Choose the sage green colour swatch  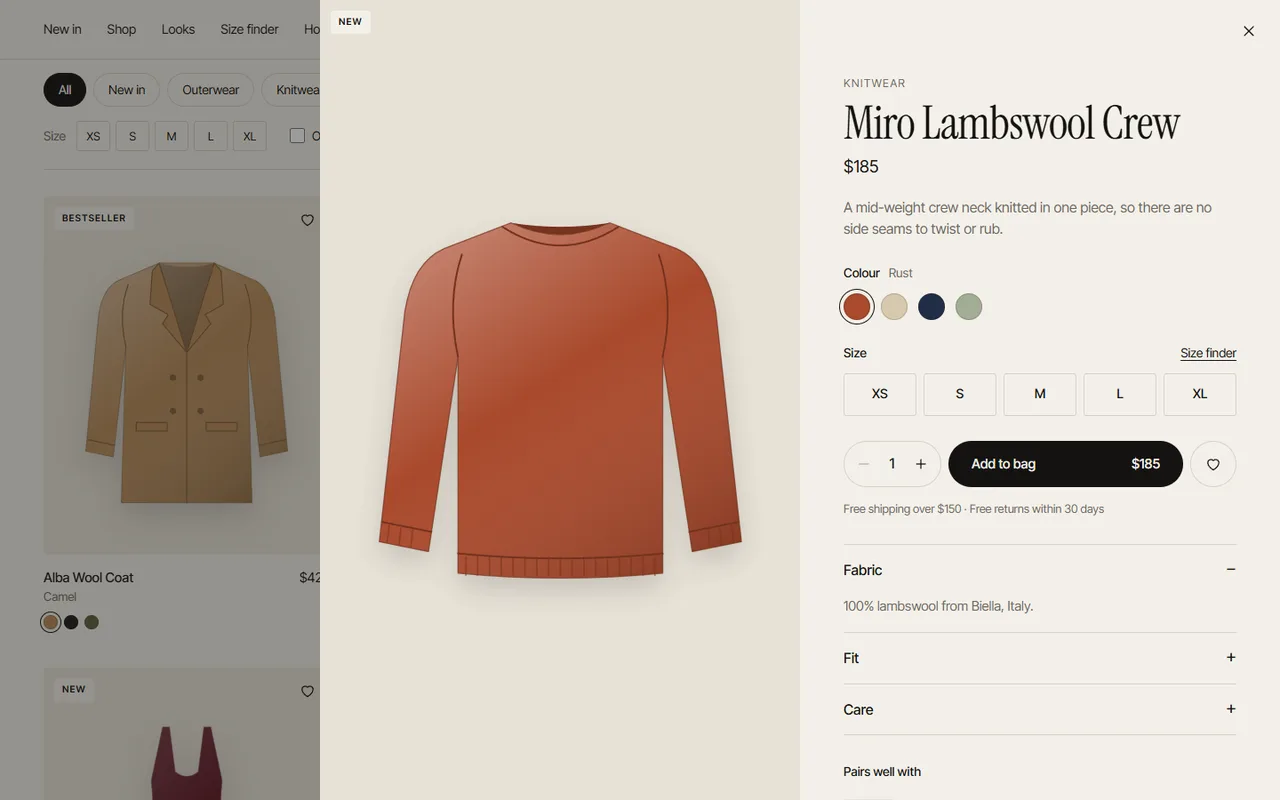[x=968, y=307]
